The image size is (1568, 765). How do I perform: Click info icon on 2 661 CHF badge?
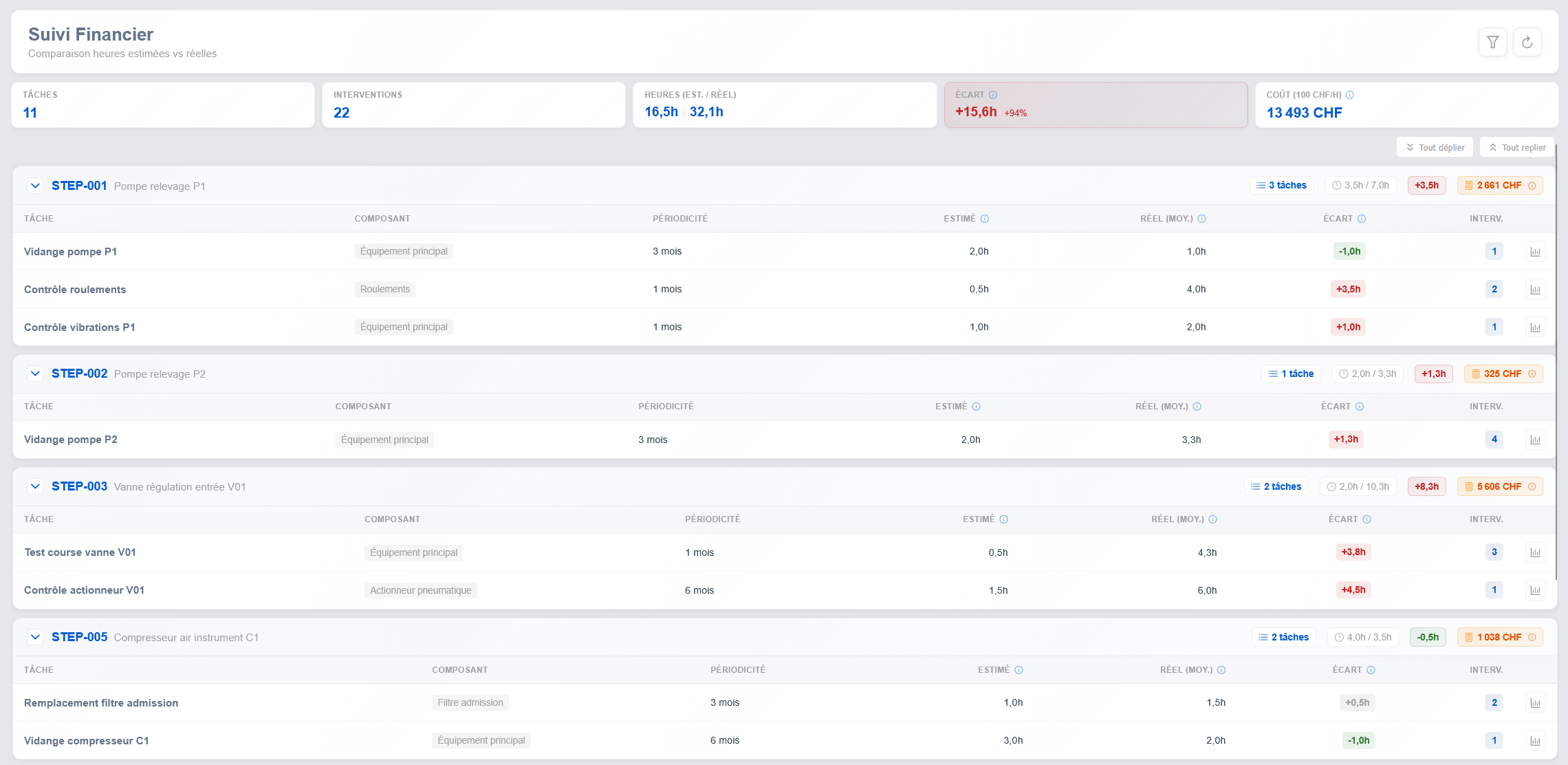(x=1532, y=186)
